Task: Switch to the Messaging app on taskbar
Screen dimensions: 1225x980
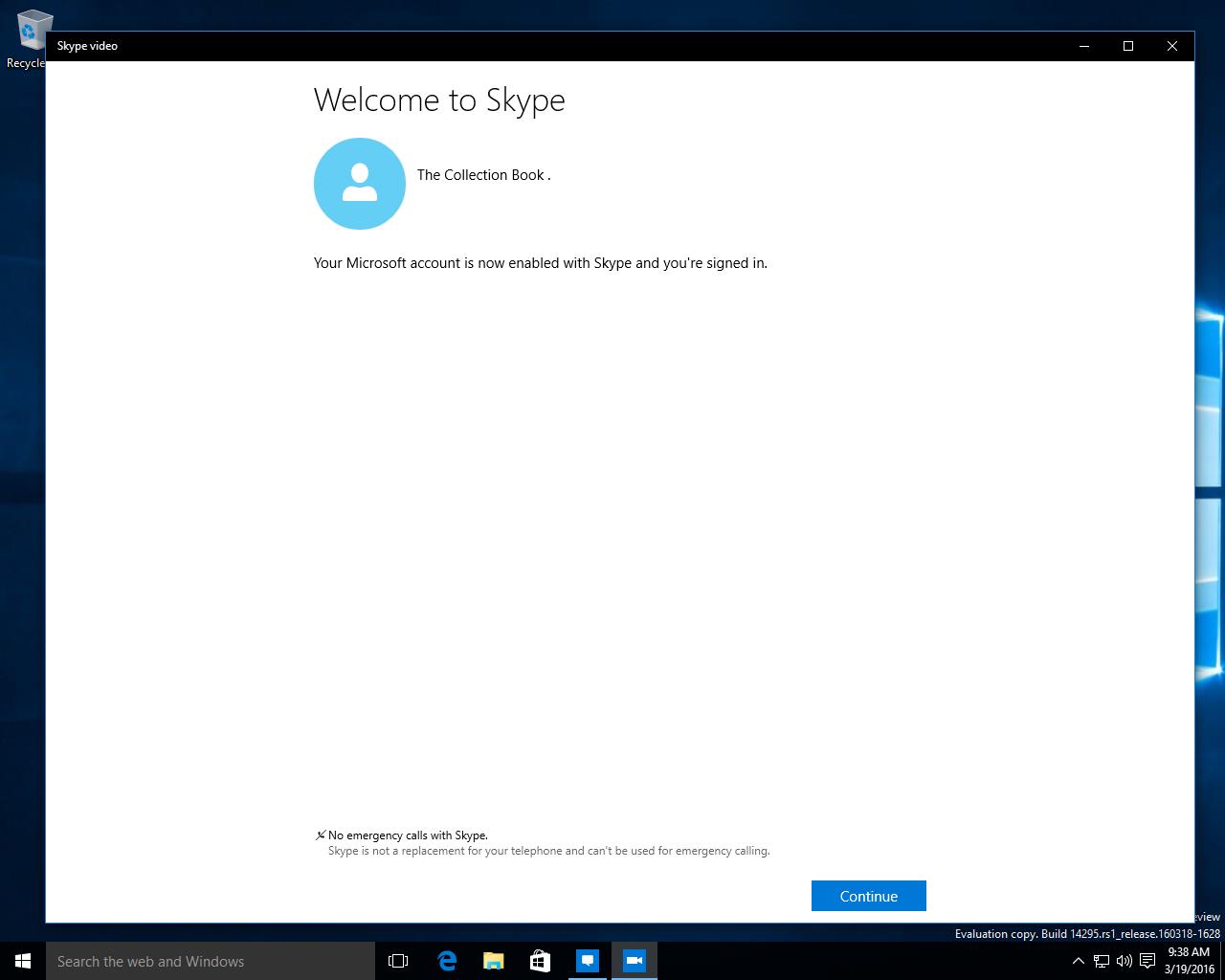Action: [x=587, y=961]
